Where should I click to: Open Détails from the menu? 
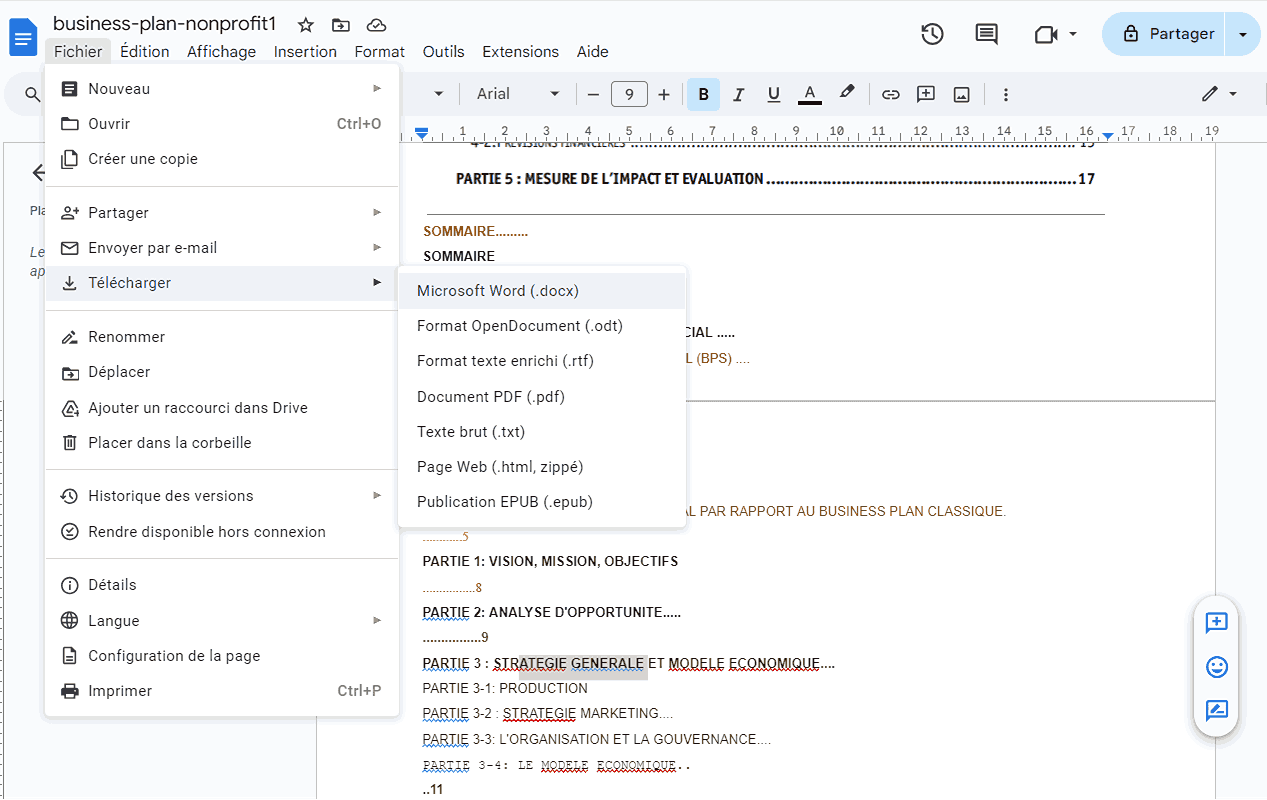pyautogui.click(x=222, y=585)
